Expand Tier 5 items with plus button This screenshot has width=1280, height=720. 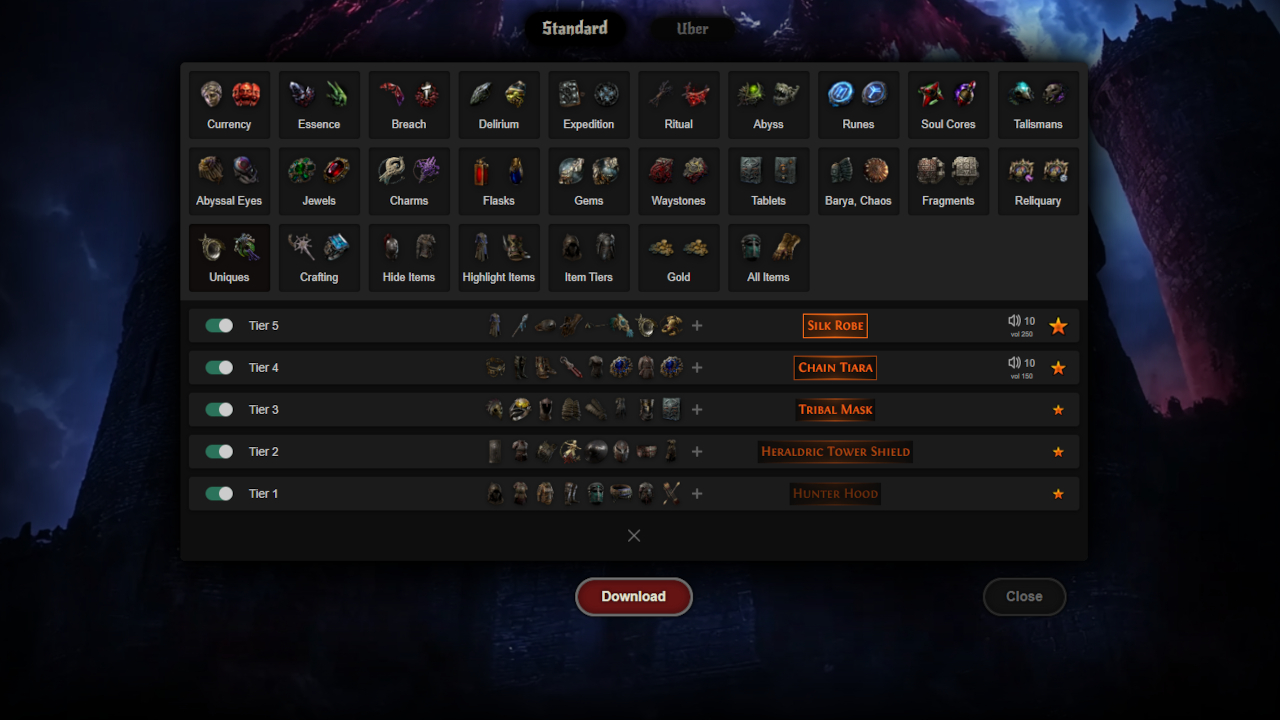(x=697, y=326)
